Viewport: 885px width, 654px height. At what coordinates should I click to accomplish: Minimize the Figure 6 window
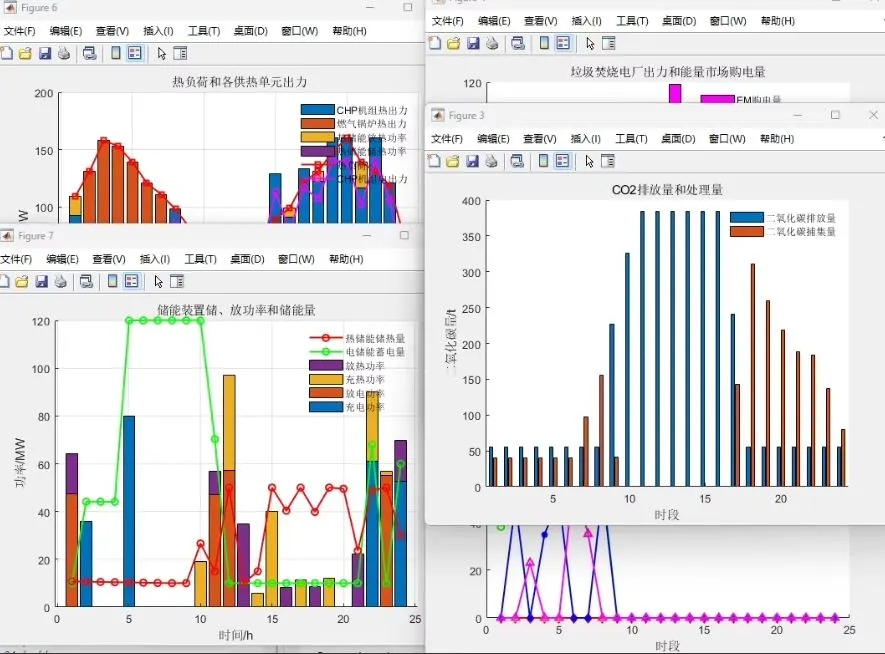tap(370, 7)
